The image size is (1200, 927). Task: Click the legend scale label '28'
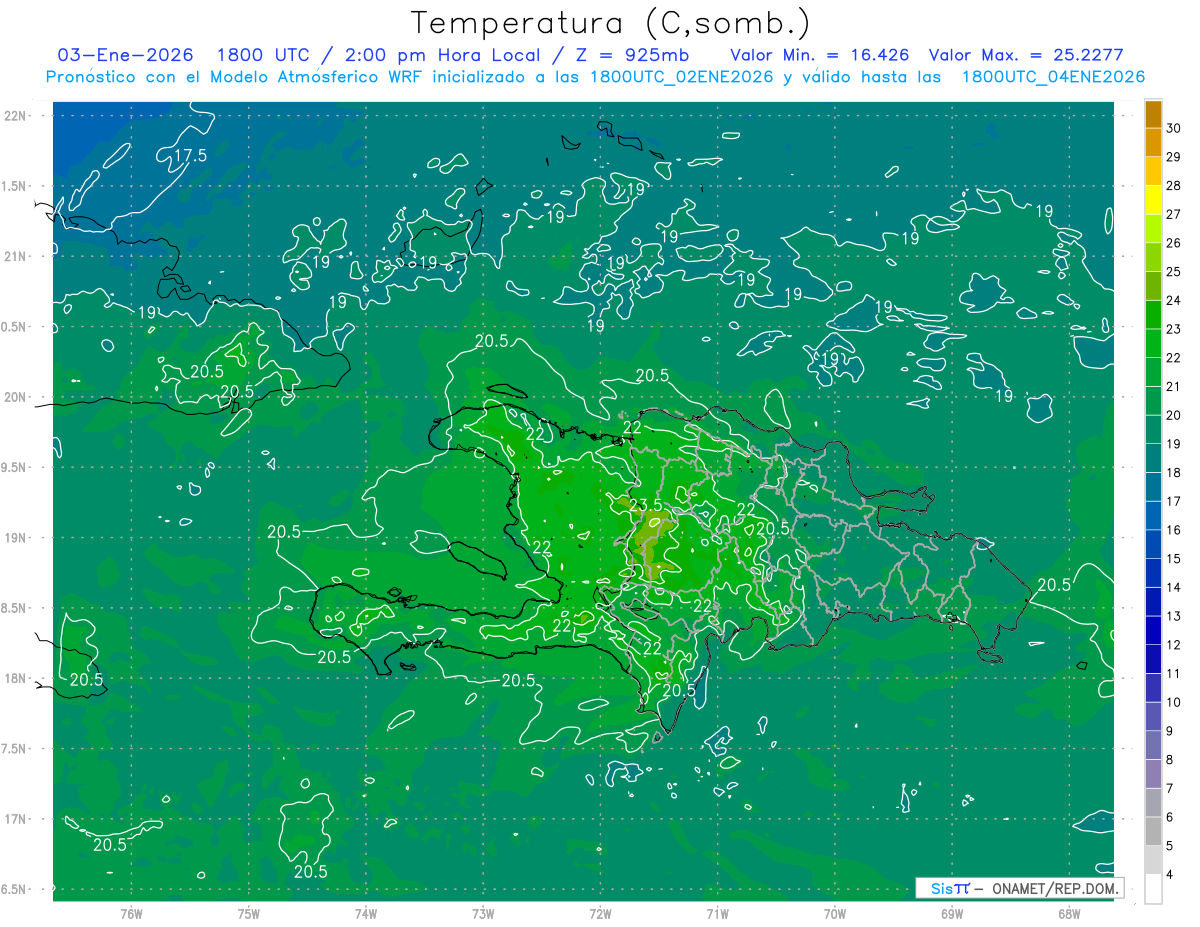point(1173,185)
